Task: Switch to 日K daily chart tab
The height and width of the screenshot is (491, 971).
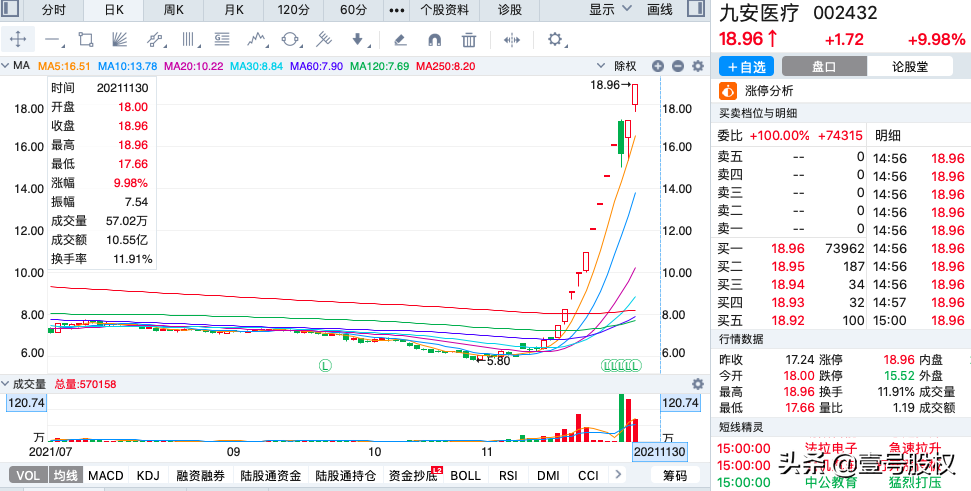Action: point(113,10)
